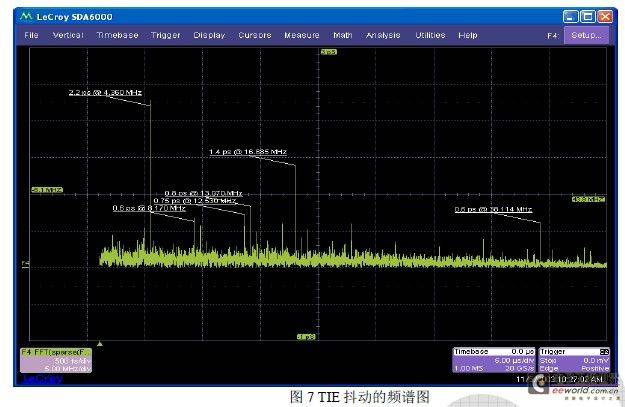Click the LeCroy logo icon in title bar

tap(26, 16)
